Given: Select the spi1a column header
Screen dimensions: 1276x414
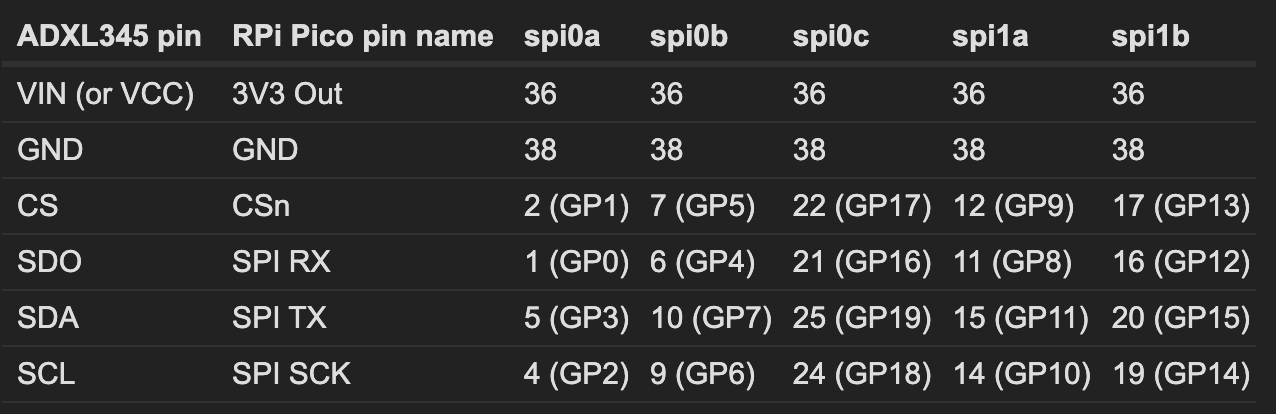Looking at the screenshot, I should pos(988,37).
